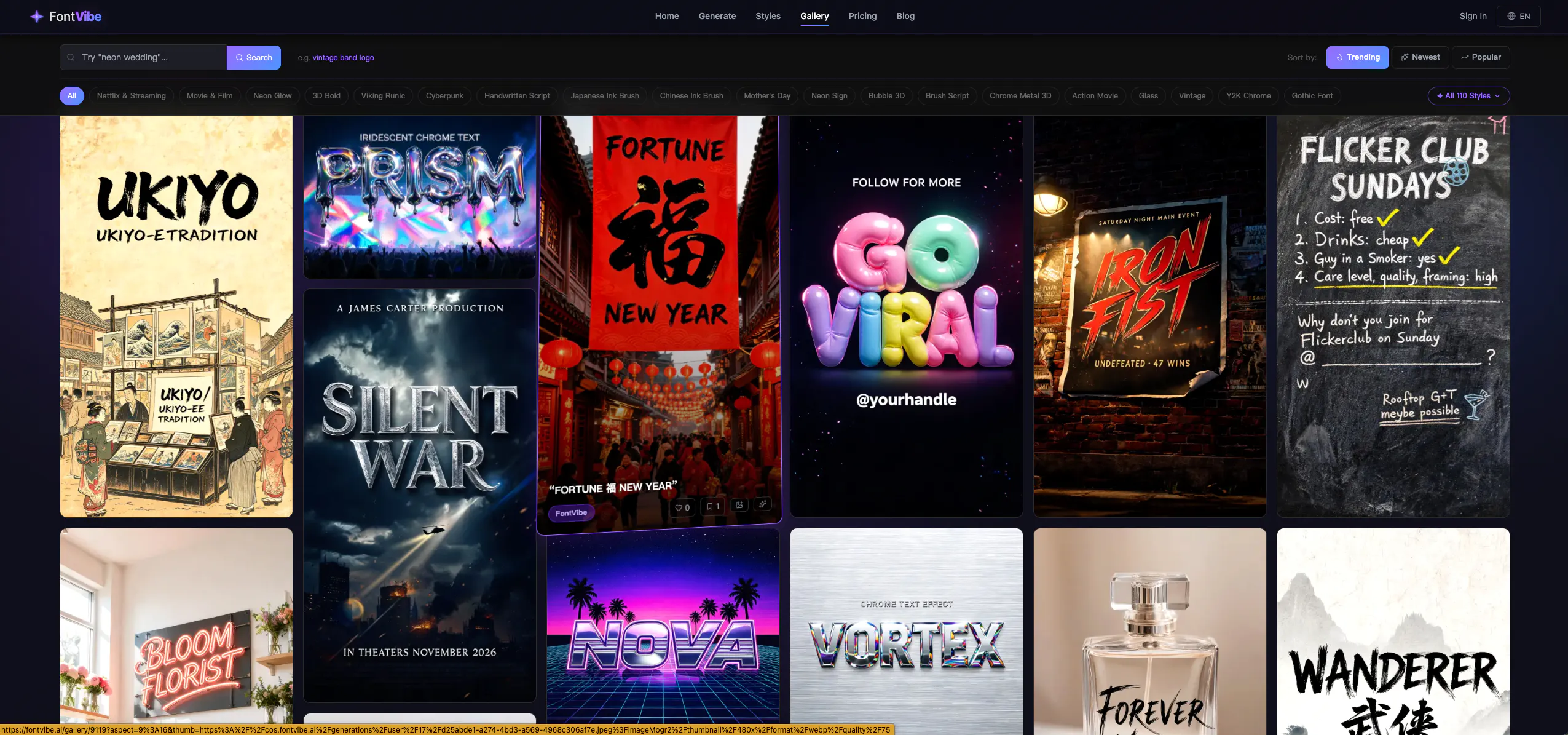Viewport: 1568px width, 735px height.
Task: Open the Styles page
Action: 768,16
